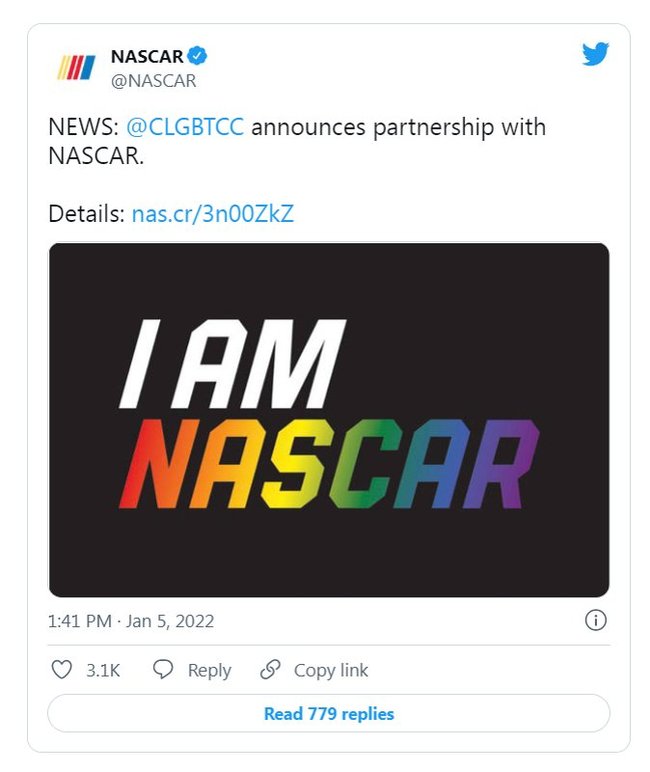
Task: Open the @NASCAR handle link
Action: click(153, 81)
